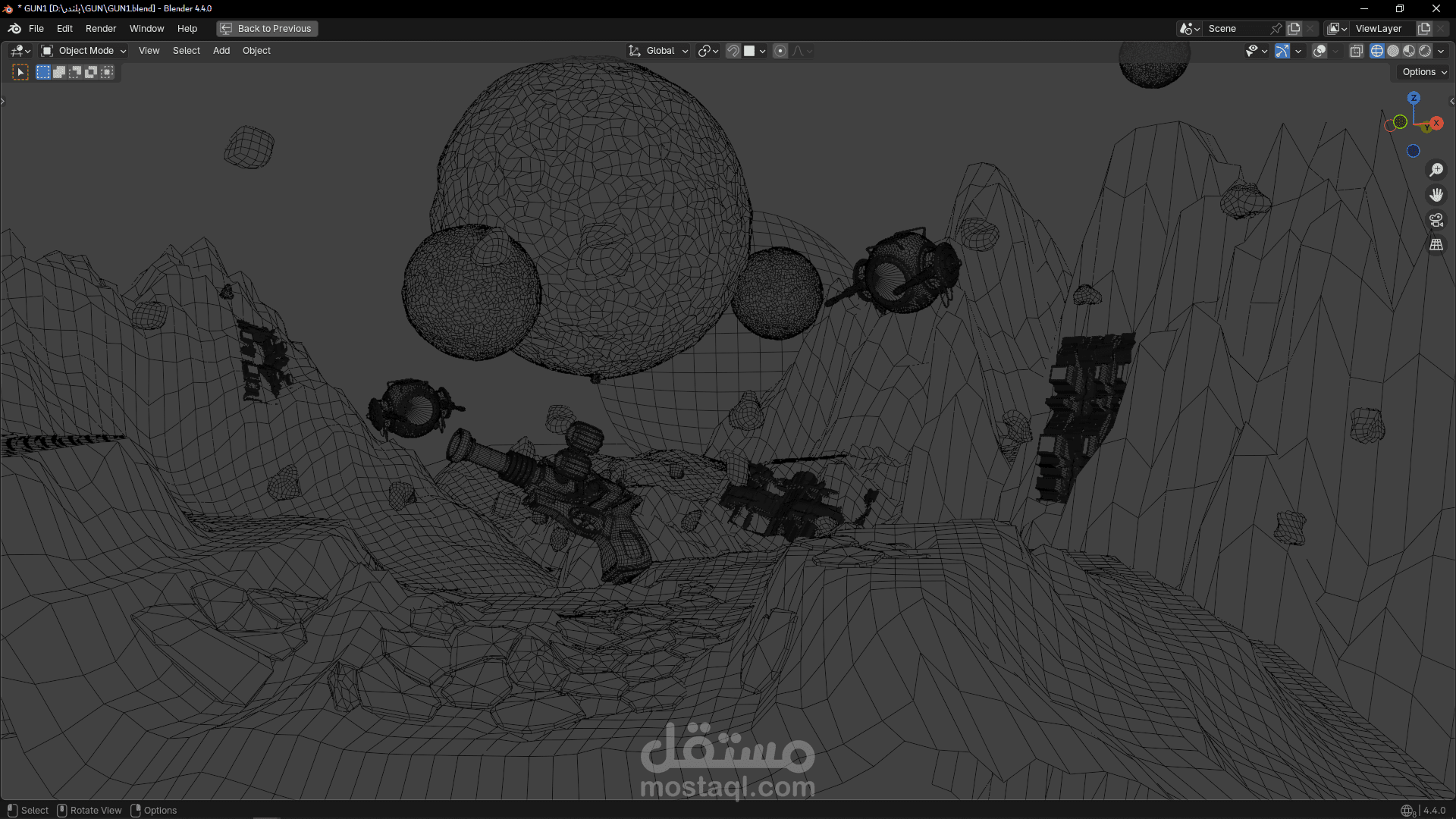Open Global transform orientation dropdown
The height and width of the screenshot is (819, 1456).
pos(658,51)
